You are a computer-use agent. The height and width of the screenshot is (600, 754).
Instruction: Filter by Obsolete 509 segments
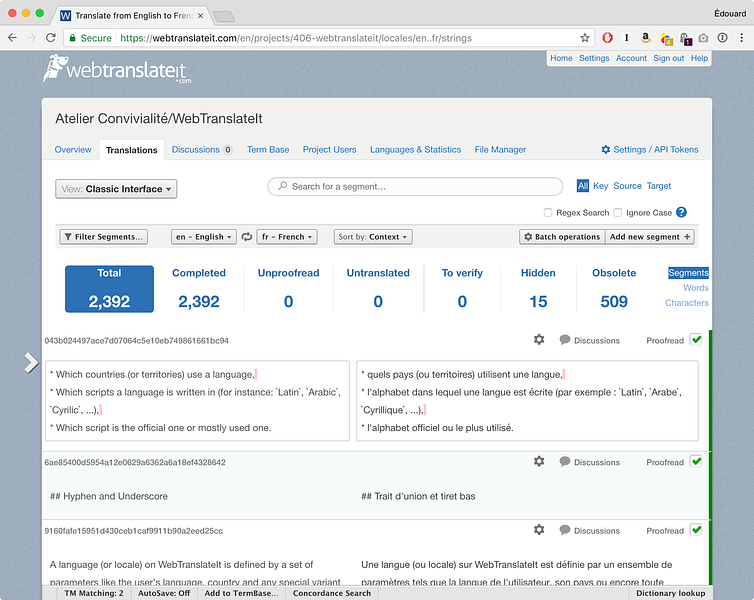[614, 289]
